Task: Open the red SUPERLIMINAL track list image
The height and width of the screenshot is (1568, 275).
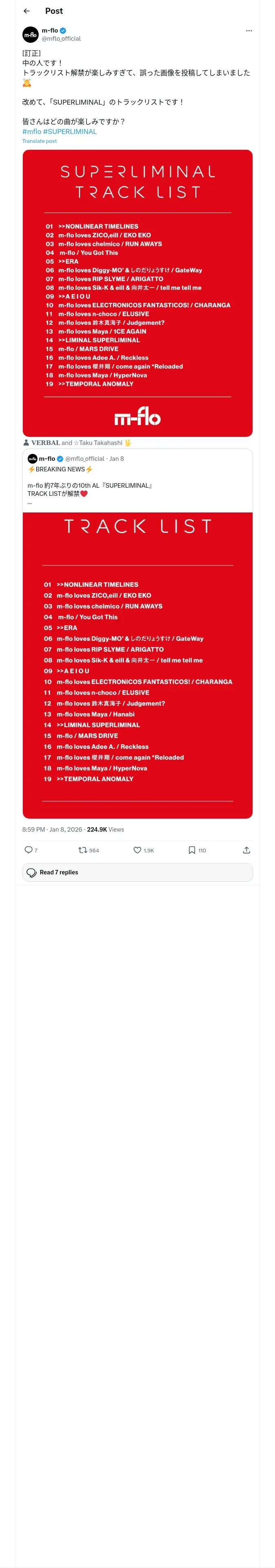Action: (137, 293)
